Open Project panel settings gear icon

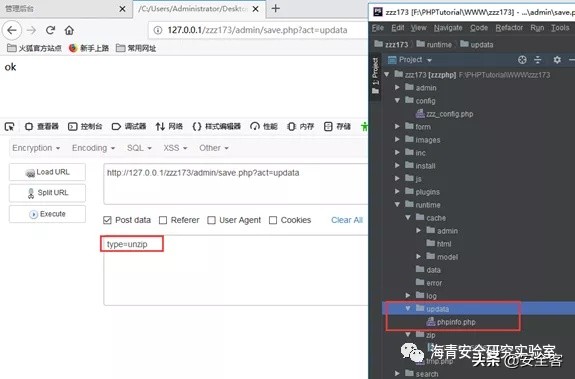pyautogui.click(x=557, y=60)
